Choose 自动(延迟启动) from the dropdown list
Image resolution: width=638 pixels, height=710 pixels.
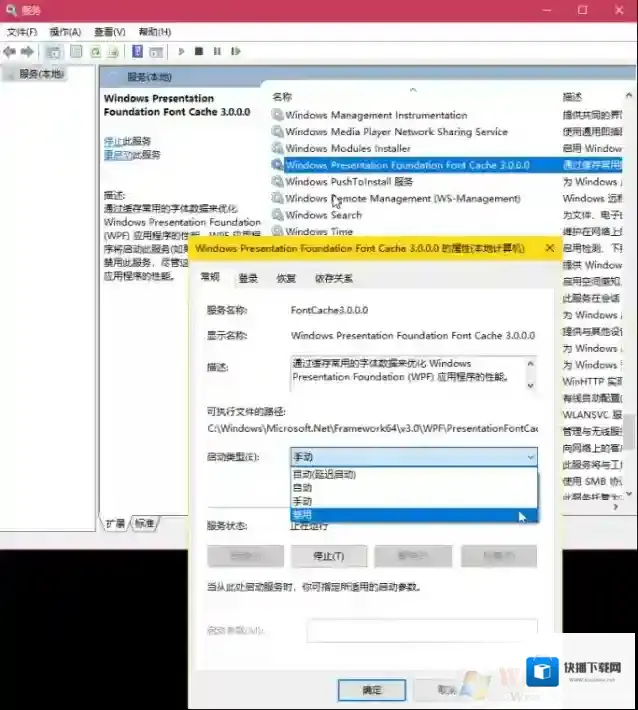click(x=323, y=475)
